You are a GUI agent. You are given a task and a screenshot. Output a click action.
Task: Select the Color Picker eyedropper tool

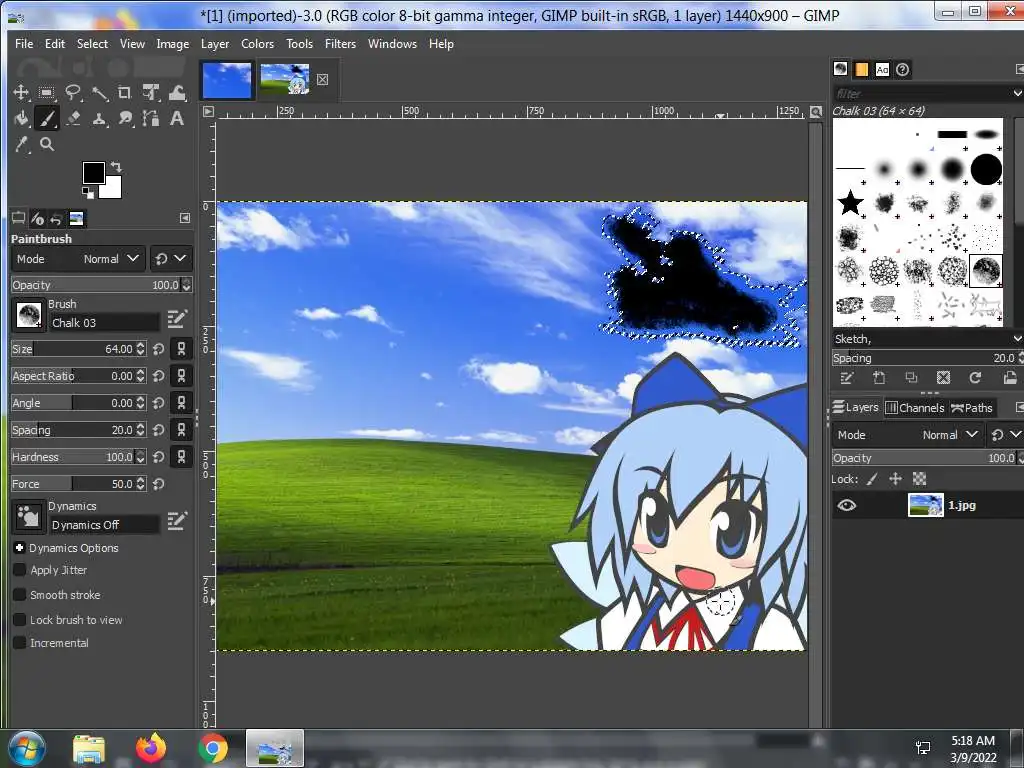[21, 144]
